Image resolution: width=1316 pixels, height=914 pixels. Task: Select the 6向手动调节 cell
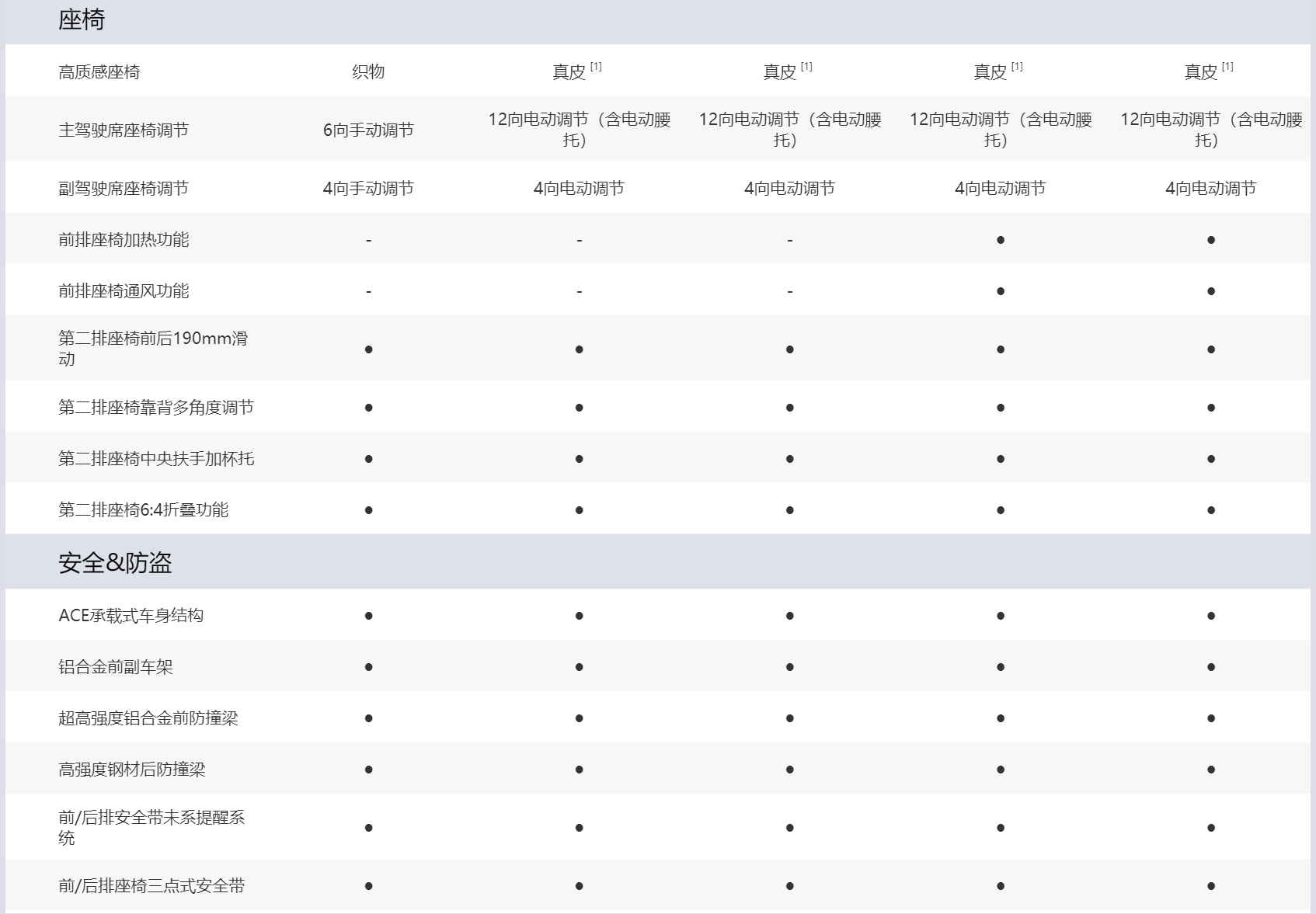pyautogui.click(x=368, y=130)
